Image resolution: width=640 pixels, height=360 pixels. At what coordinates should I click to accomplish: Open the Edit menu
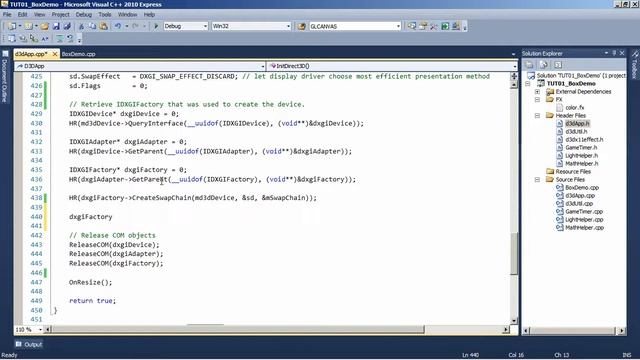22,14
